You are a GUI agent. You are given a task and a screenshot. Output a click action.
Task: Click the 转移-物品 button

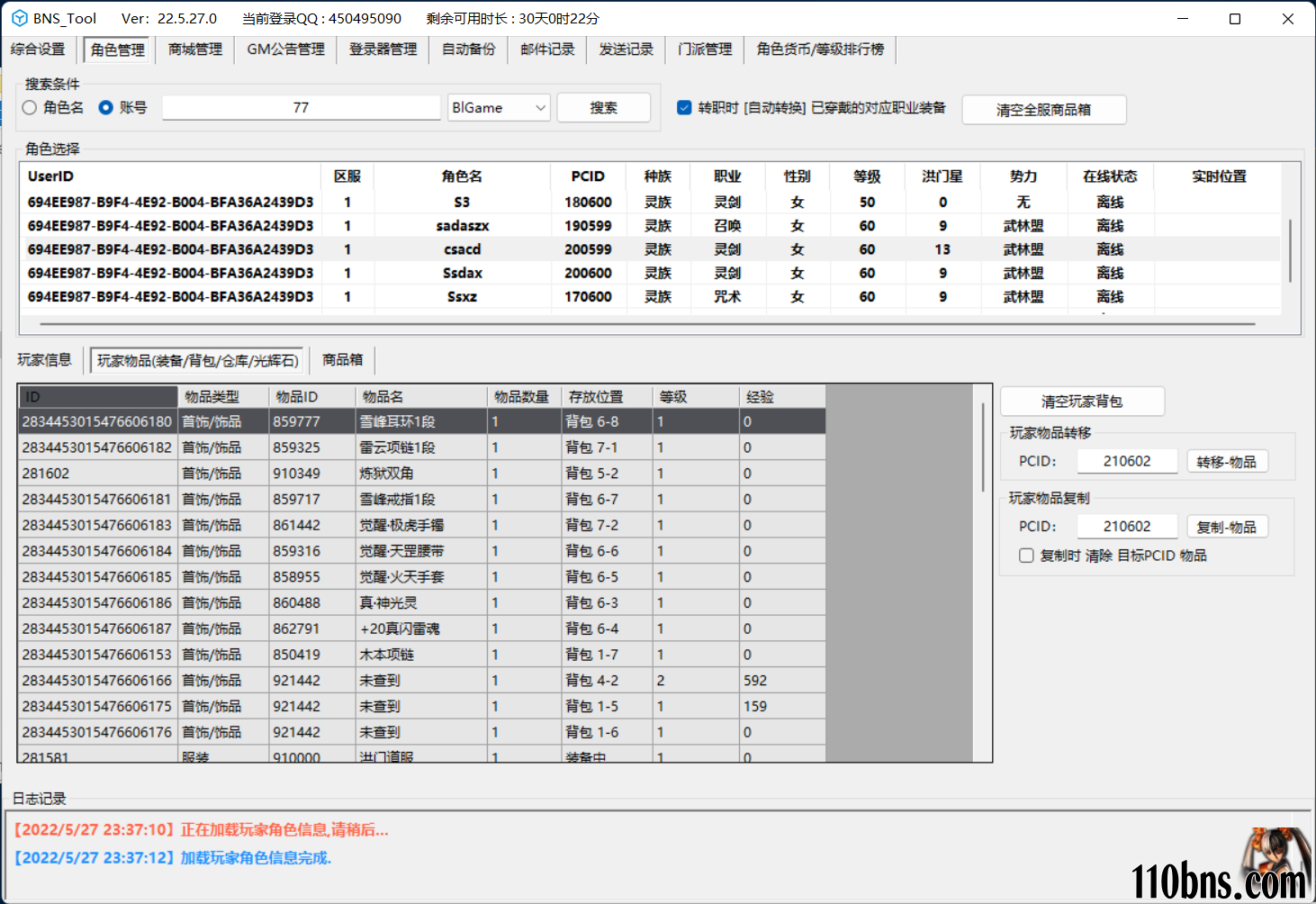(x=1227, y=462)
